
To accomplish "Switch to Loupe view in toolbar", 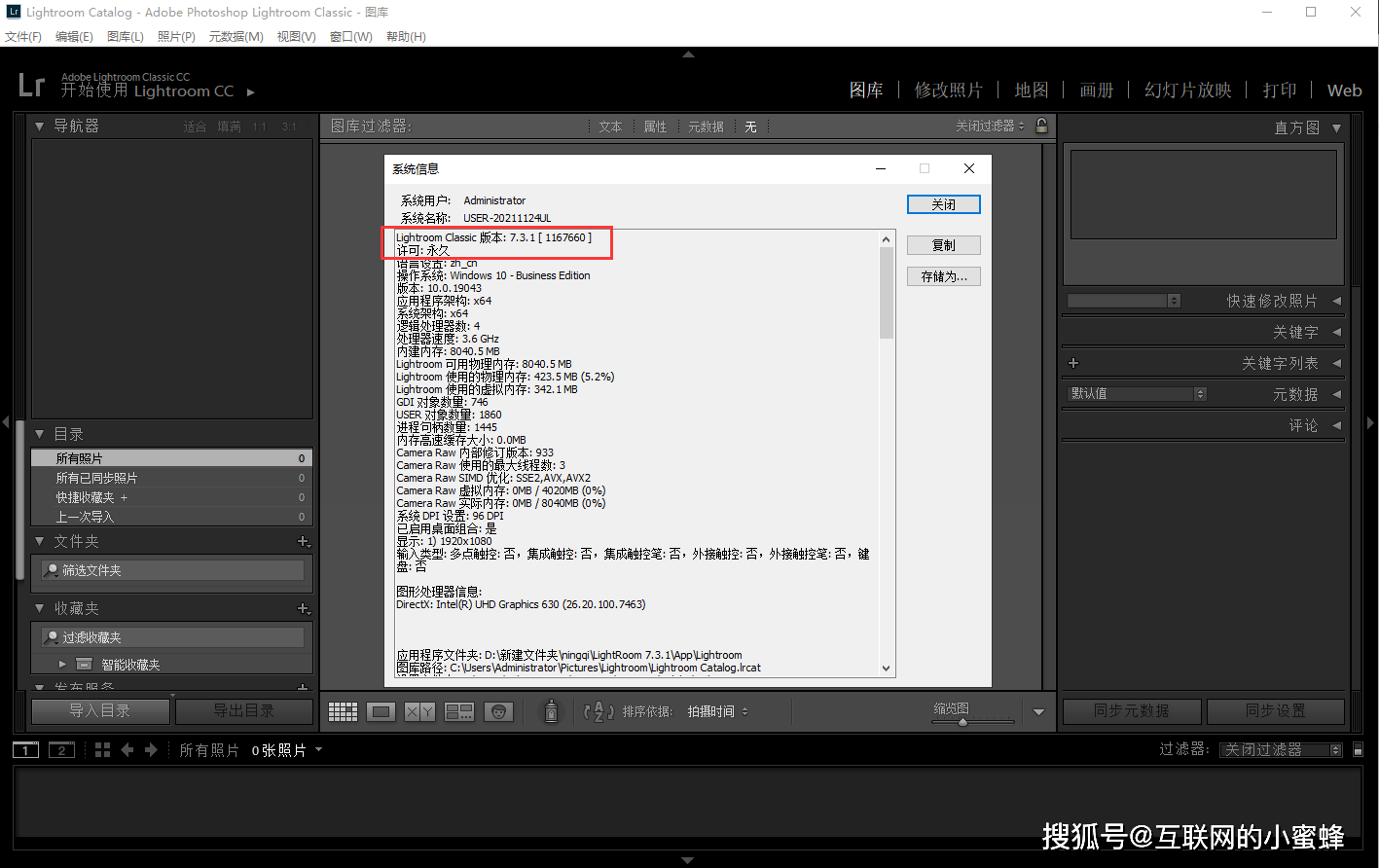I will tap(381, 712).
